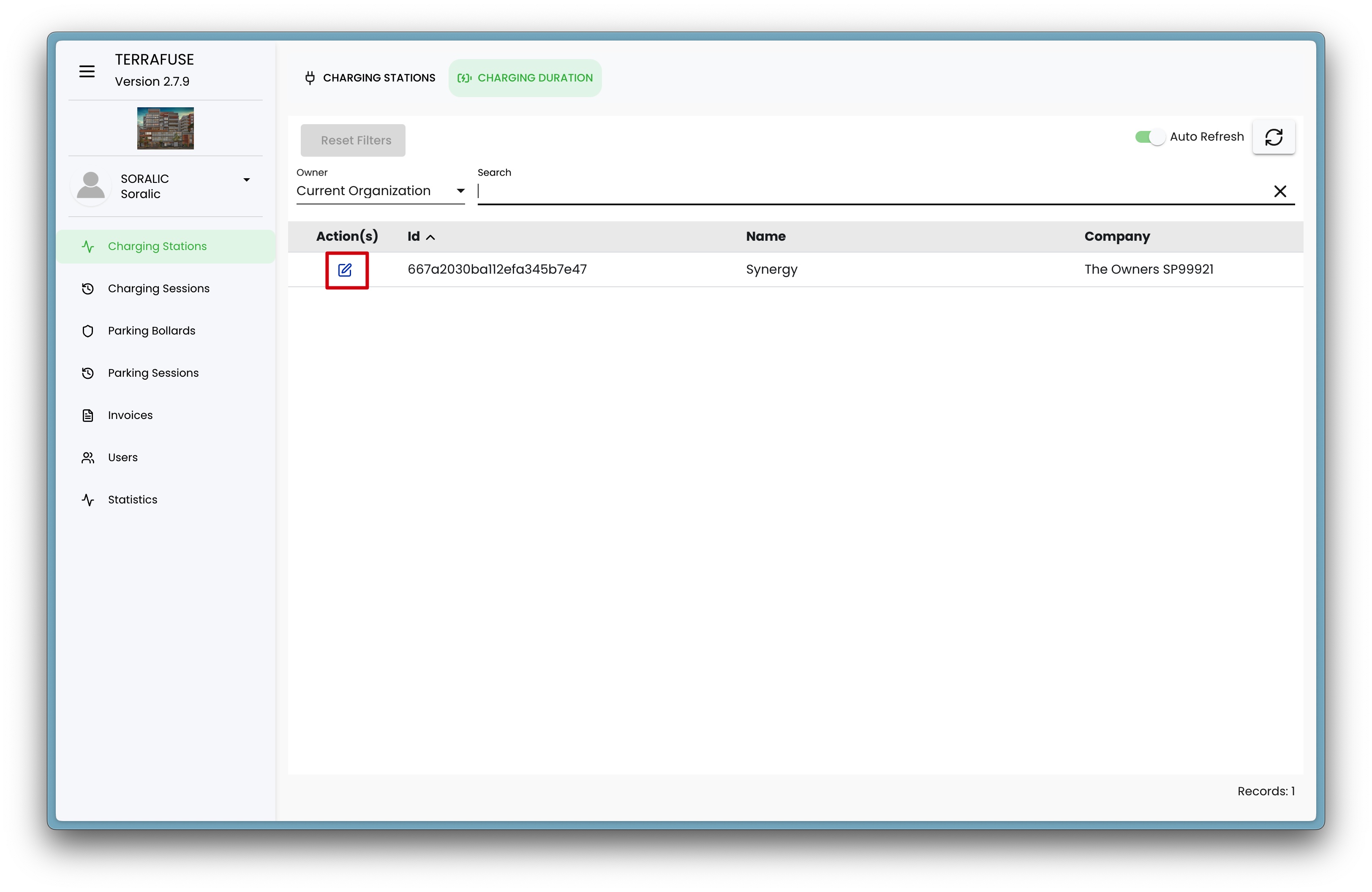Expand the SORALIC user account dropdown
The width and height of the screenshot is (1372, 892).
click(246, 180)
